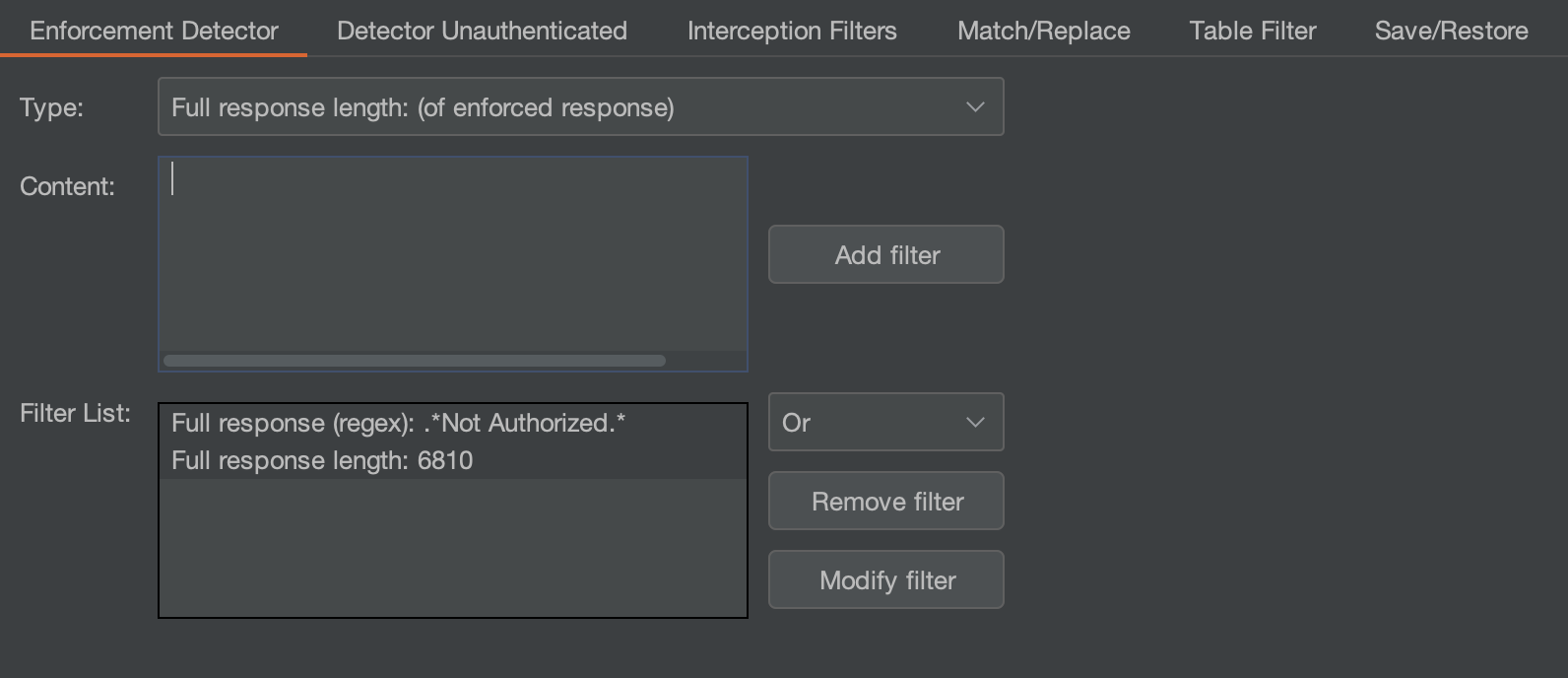
Task: Click the Remove filter button
Action: coord(886,502)
